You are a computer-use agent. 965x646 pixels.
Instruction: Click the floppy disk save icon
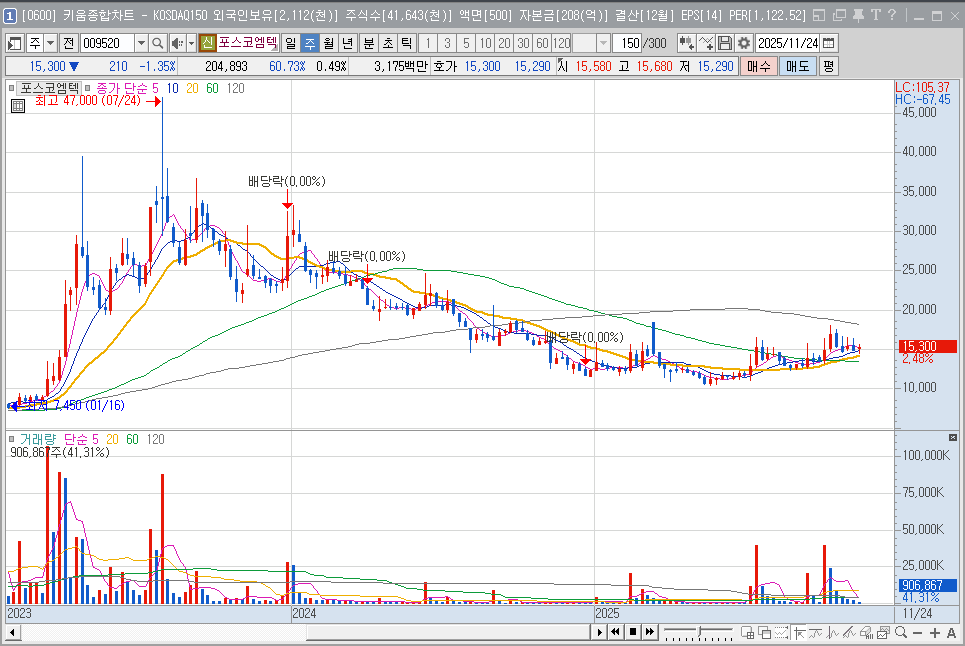pyautogui.click(x=726, y=43)
